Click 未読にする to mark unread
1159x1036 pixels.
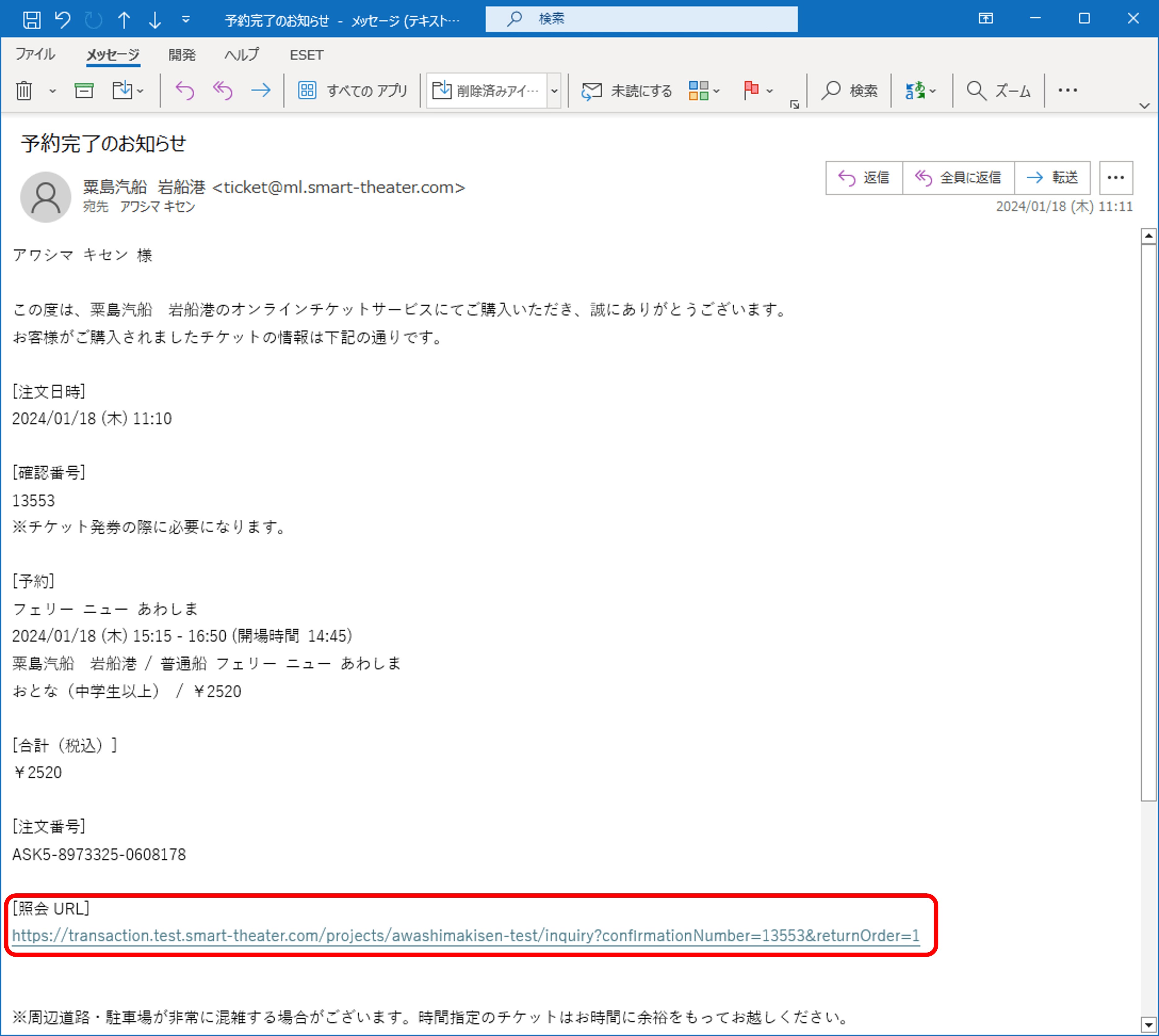click(626, 91)
